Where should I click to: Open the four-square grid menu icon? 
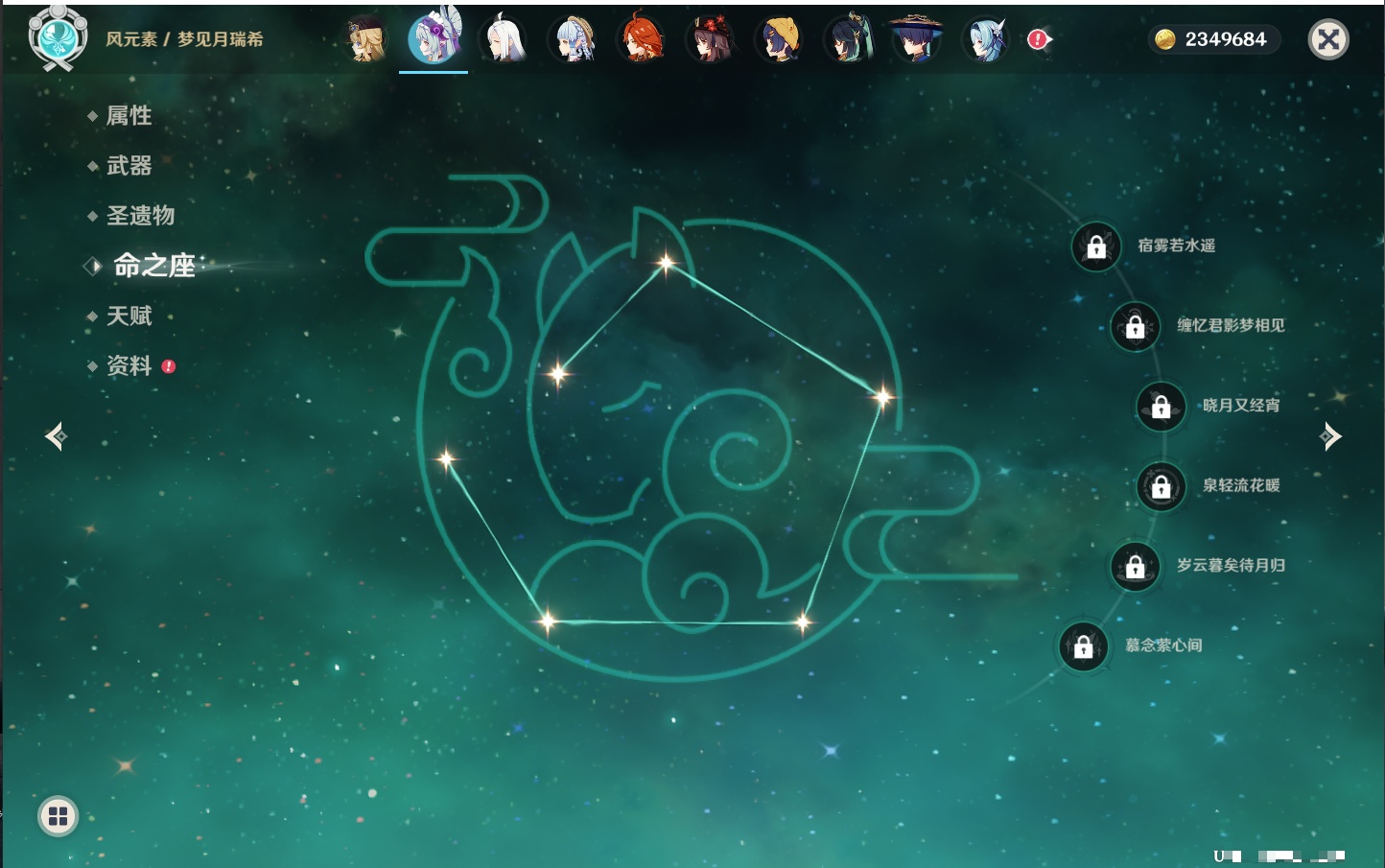pyautogui.click(x=58, y=816)
